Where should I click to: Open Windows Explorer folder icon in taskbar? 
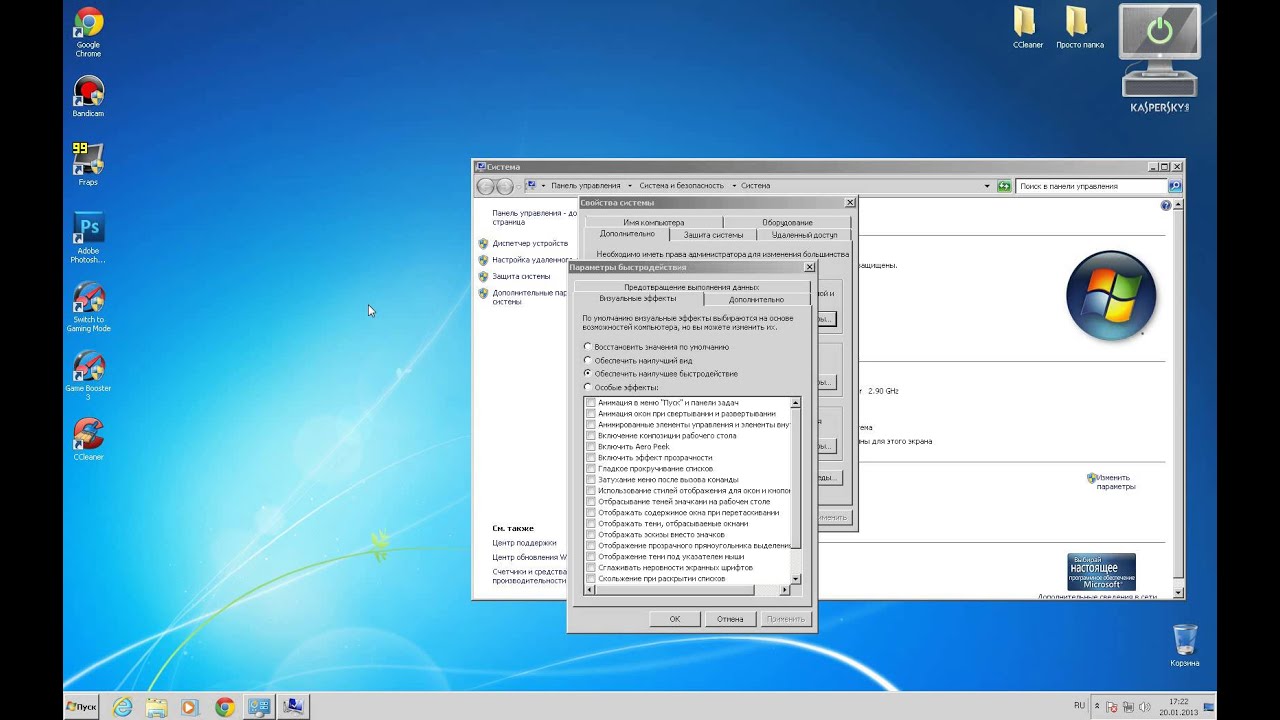[x=156, y=706]
